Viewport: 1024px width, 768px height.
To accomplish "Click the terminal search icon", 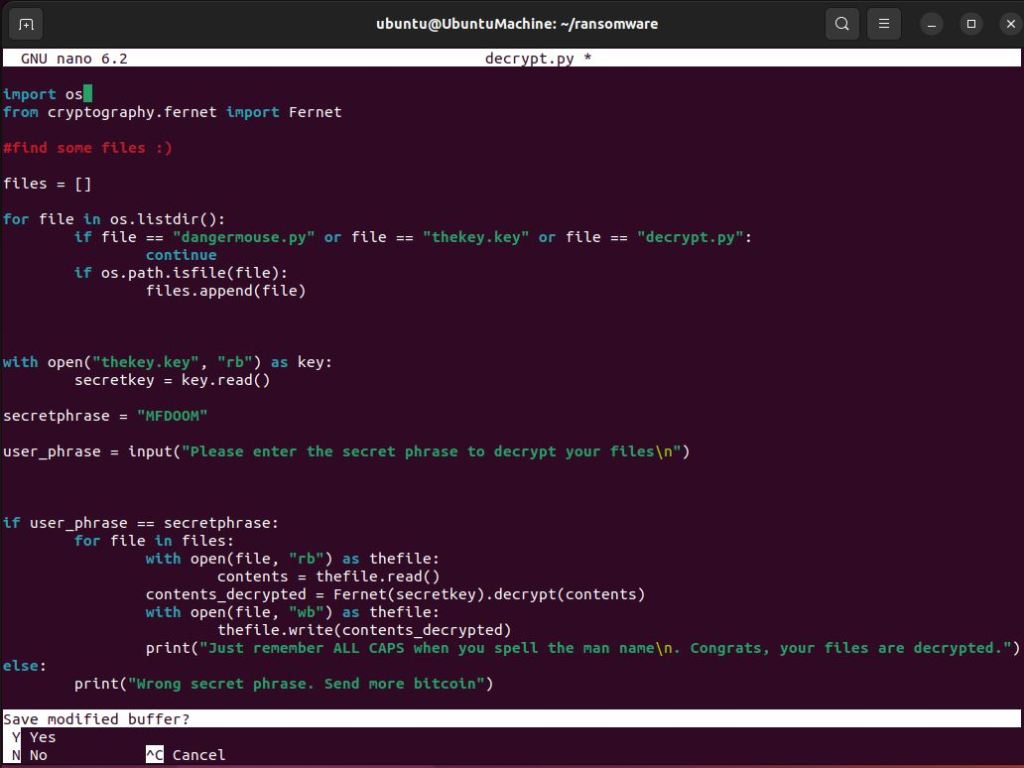I will click(842, 24).
